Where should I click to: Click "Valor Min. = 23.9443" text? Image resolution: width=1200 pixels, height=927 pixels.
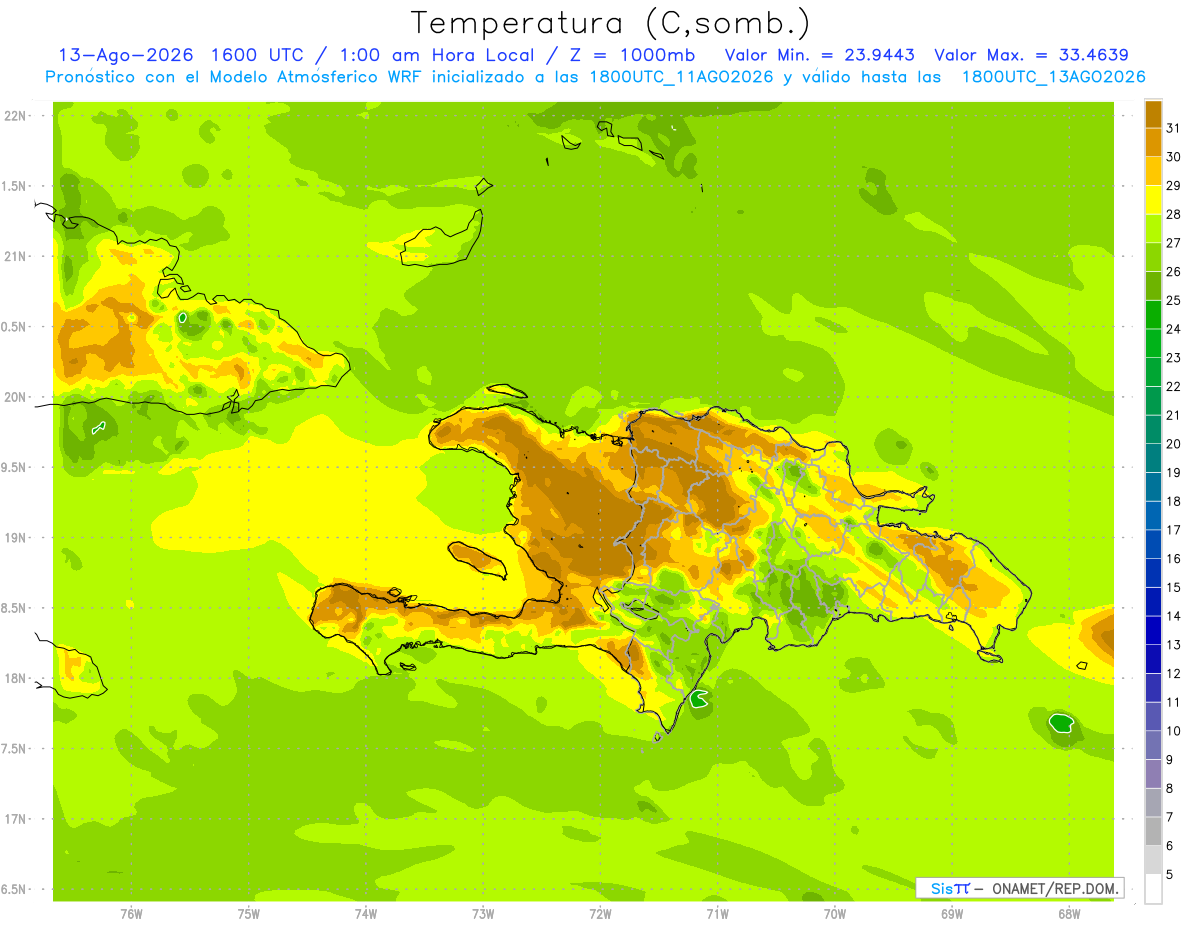[819, 55]
